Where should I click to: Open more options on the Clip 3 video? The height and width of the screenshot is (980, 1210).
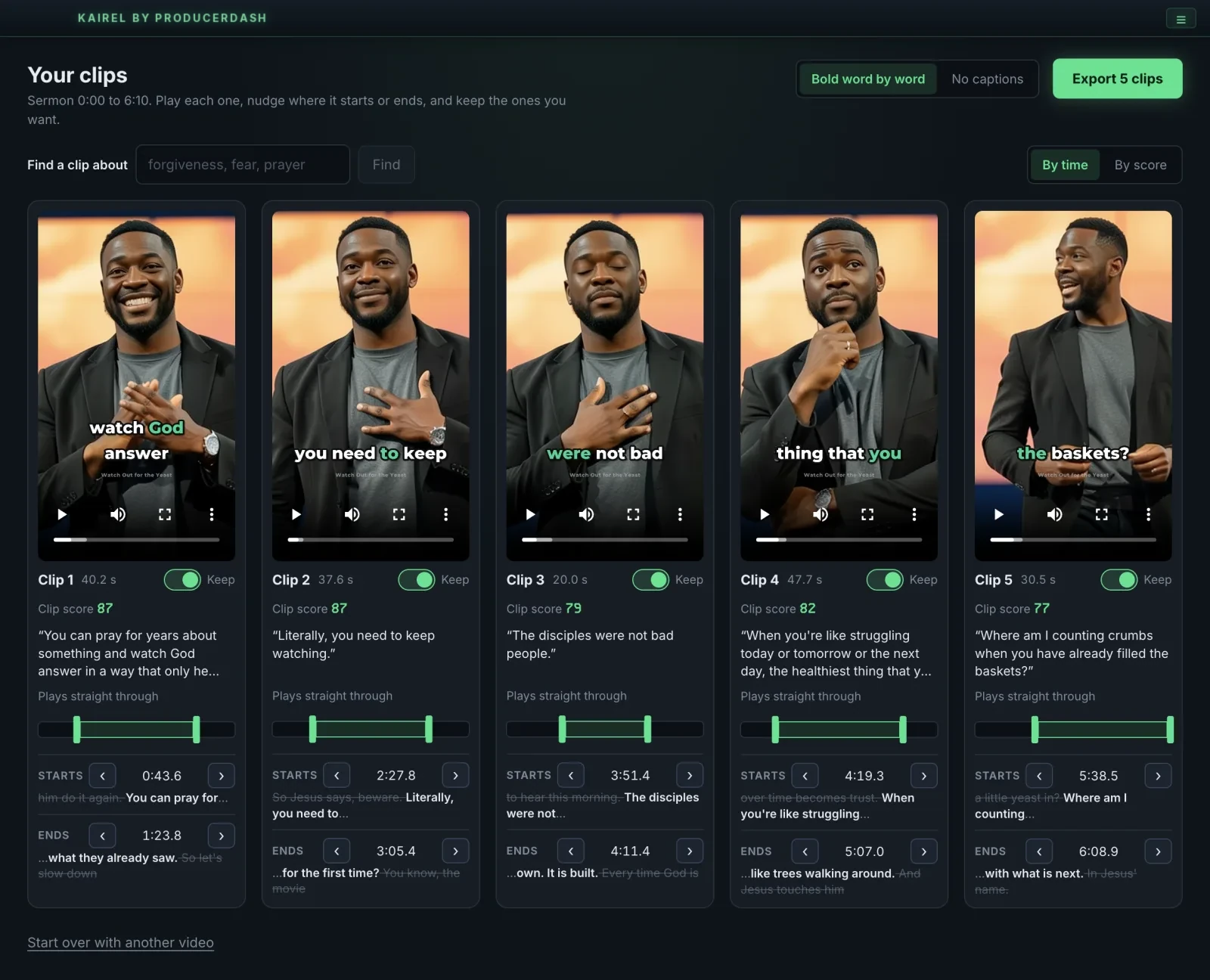coord(680,514)
